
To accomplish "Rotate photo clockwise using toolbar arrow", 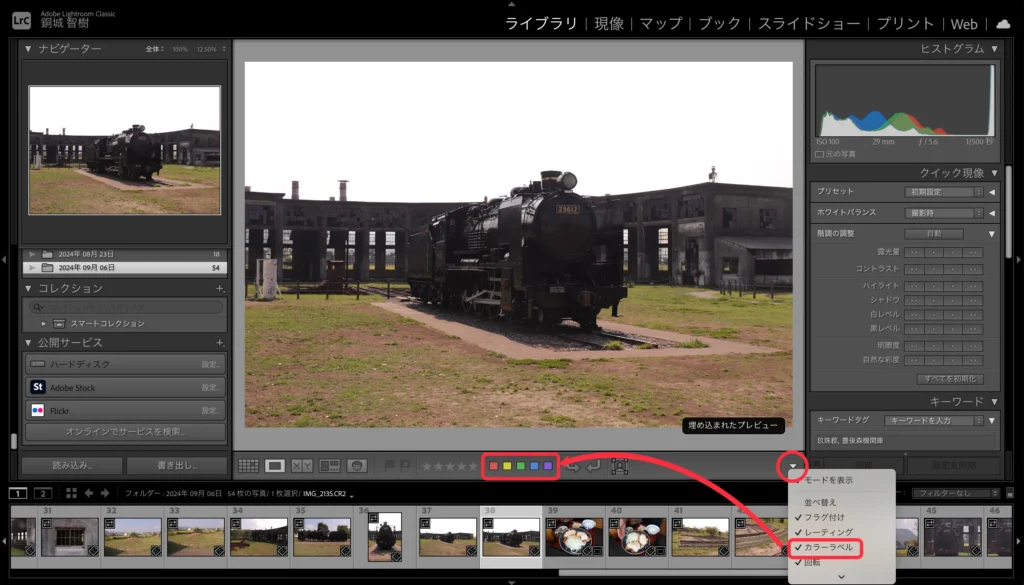I will 597,466.
